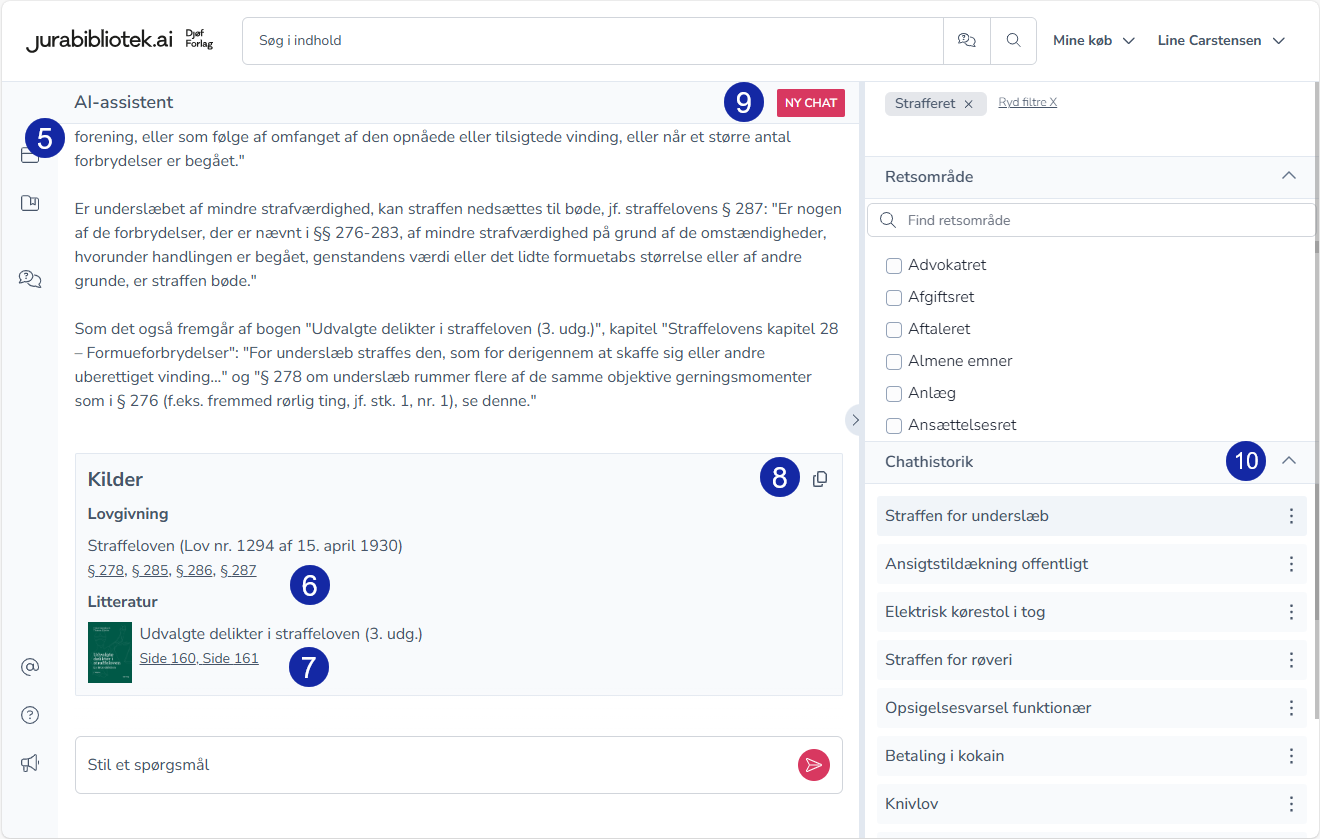
Task: Click the search magnifier icon in top bar
Action: pos(1013,41)
